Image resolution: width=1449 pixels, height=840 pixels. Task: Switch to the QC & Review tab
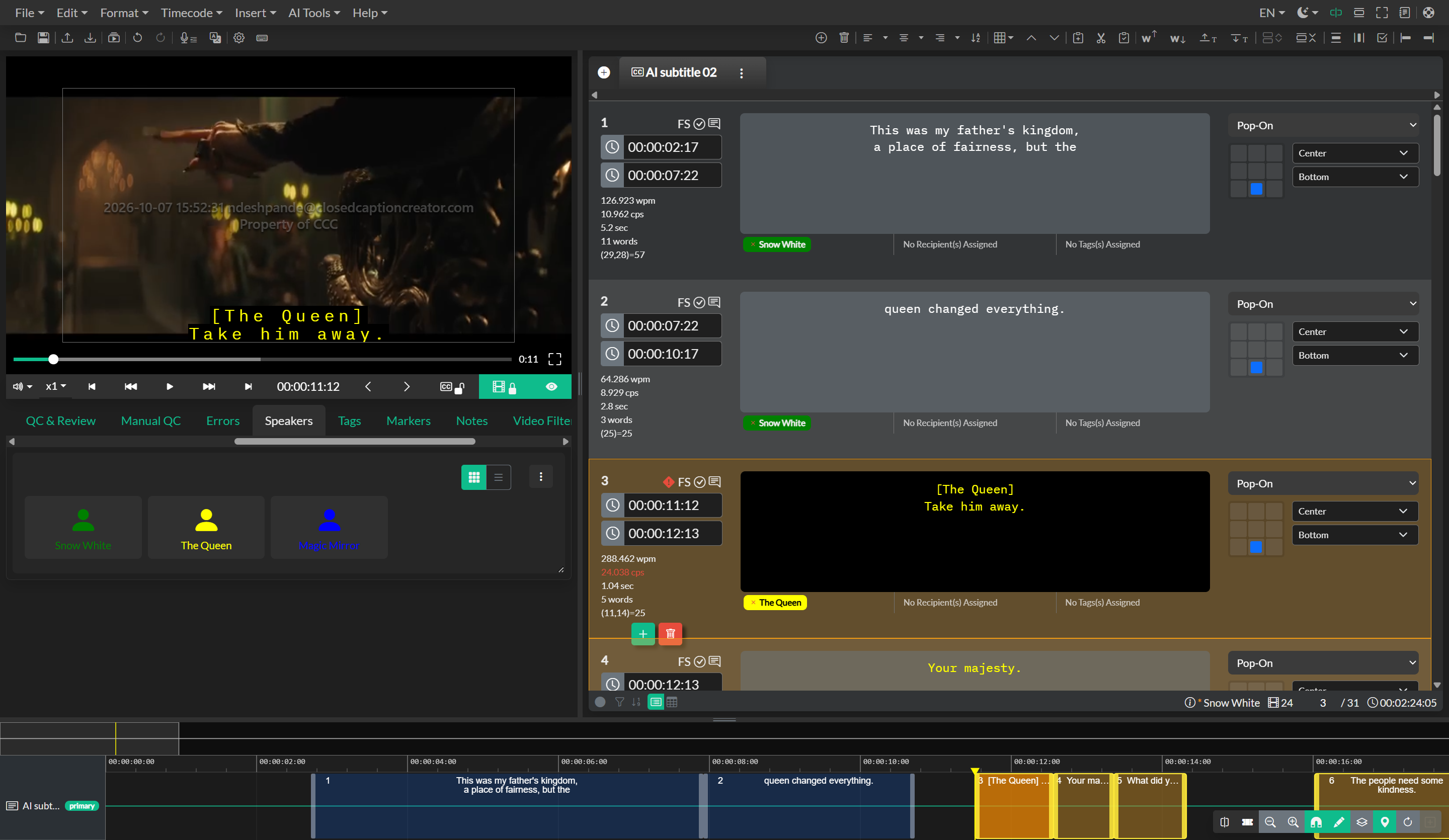(x=60, y=421)
